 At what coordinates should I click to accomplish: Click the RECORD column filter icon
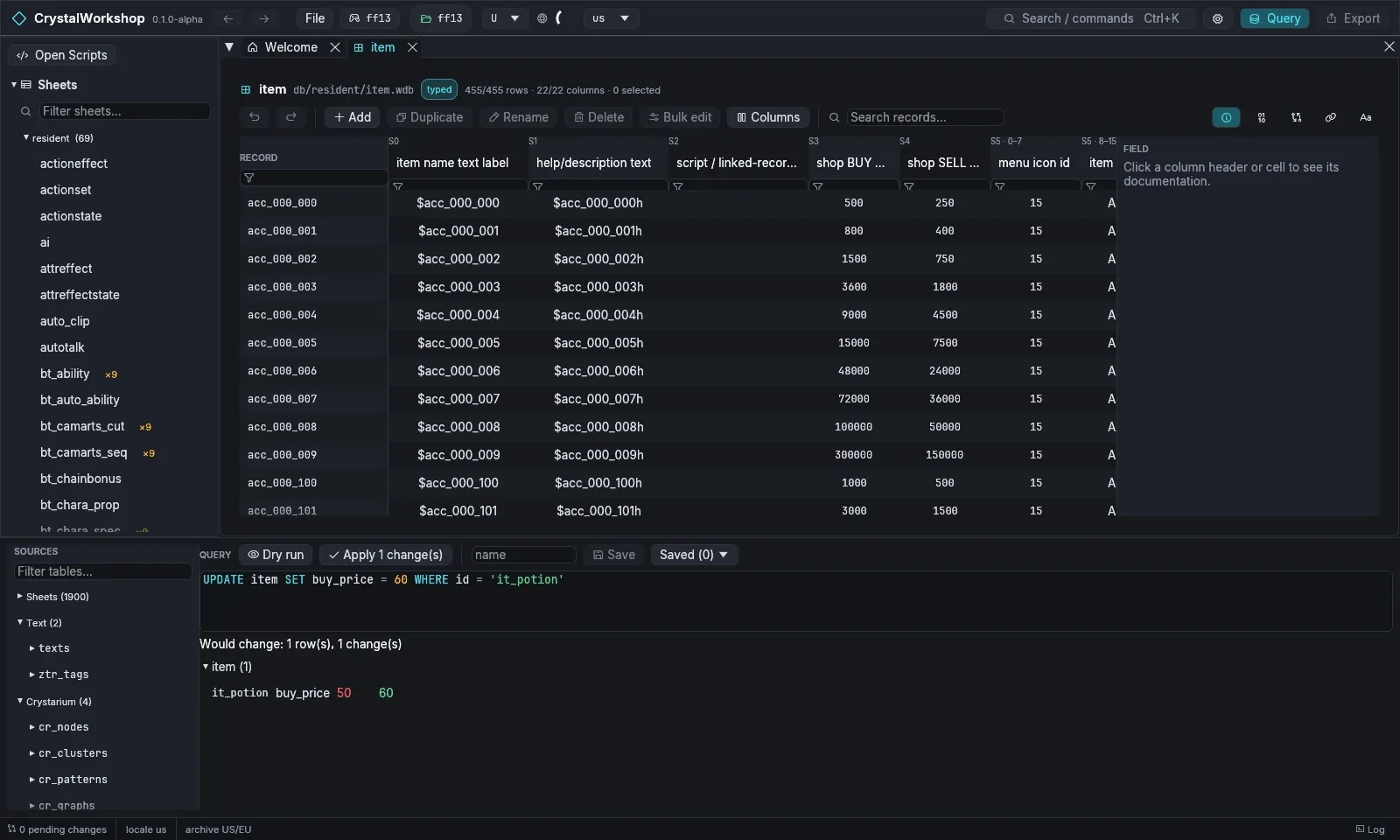point(249,178)
